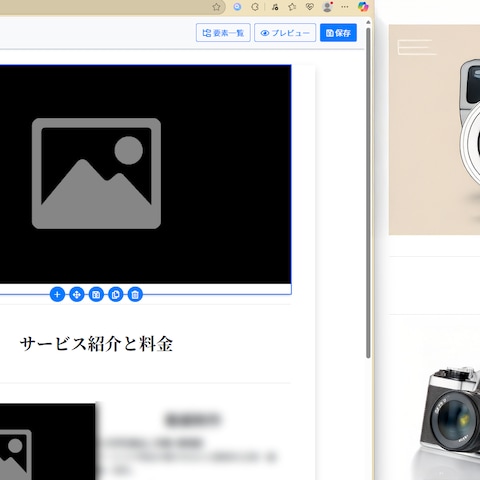Click the page vertical scrollbar thumb
480x480 pixels.
368,193
